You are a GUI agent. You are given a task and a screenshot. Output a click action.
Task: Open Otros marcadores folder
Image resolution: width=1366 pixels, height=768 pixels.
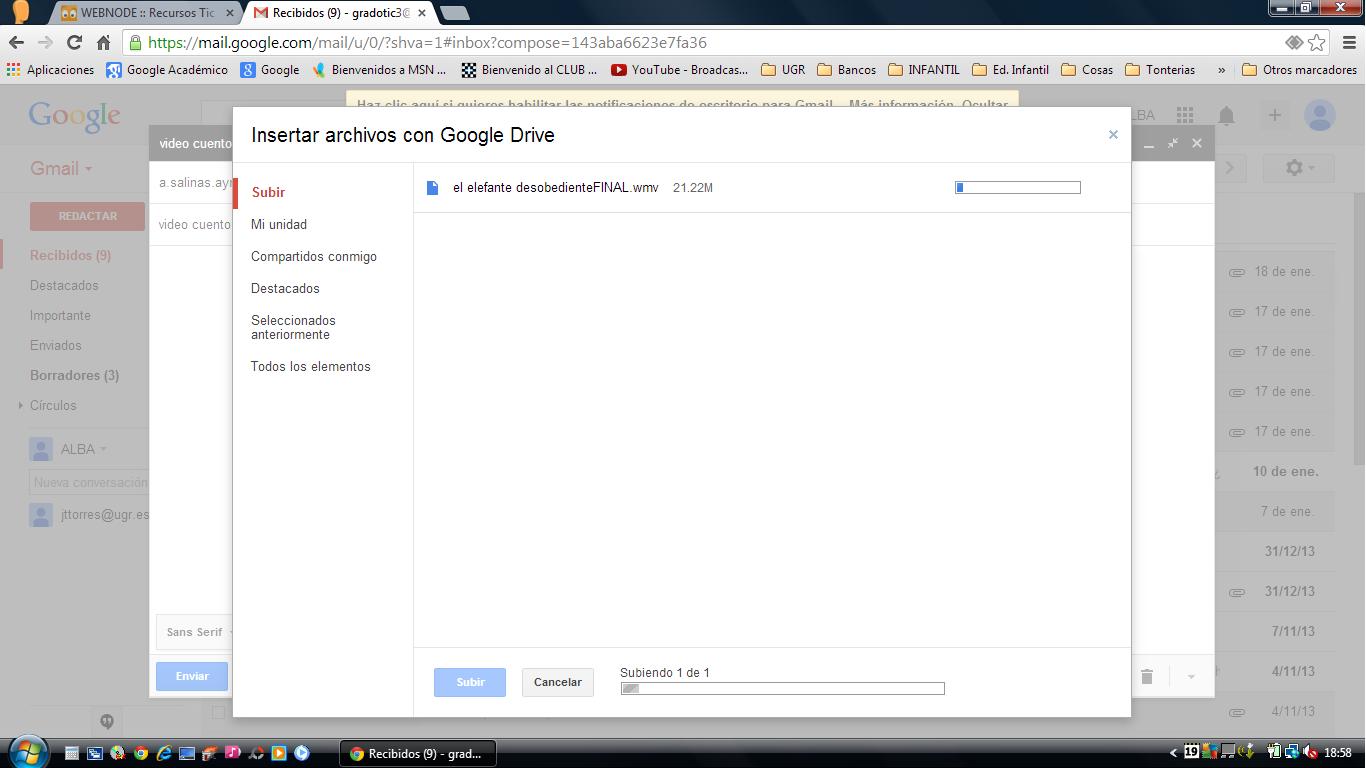tap(1300, 70)
